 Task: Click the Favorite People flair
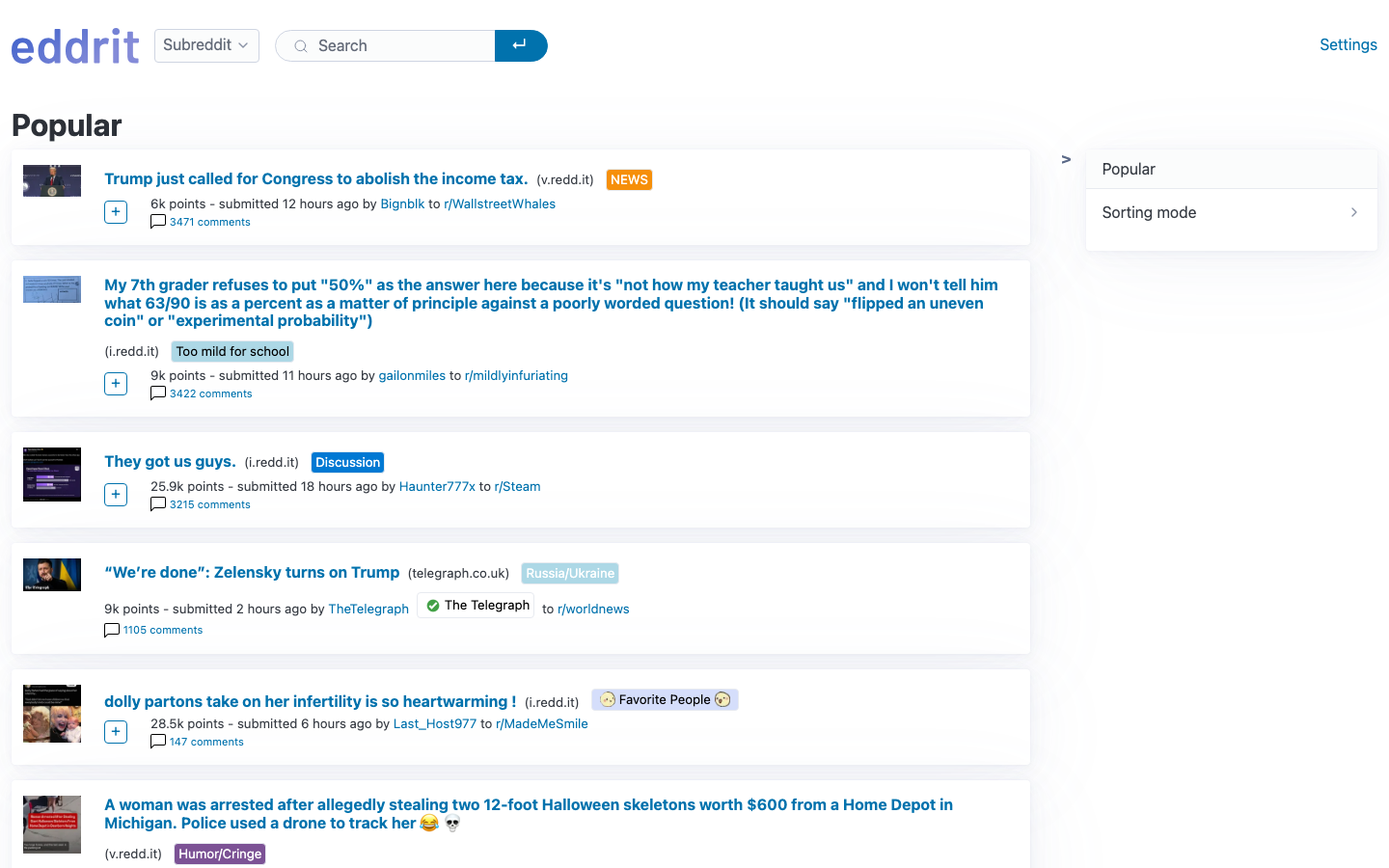pos(665,699)
